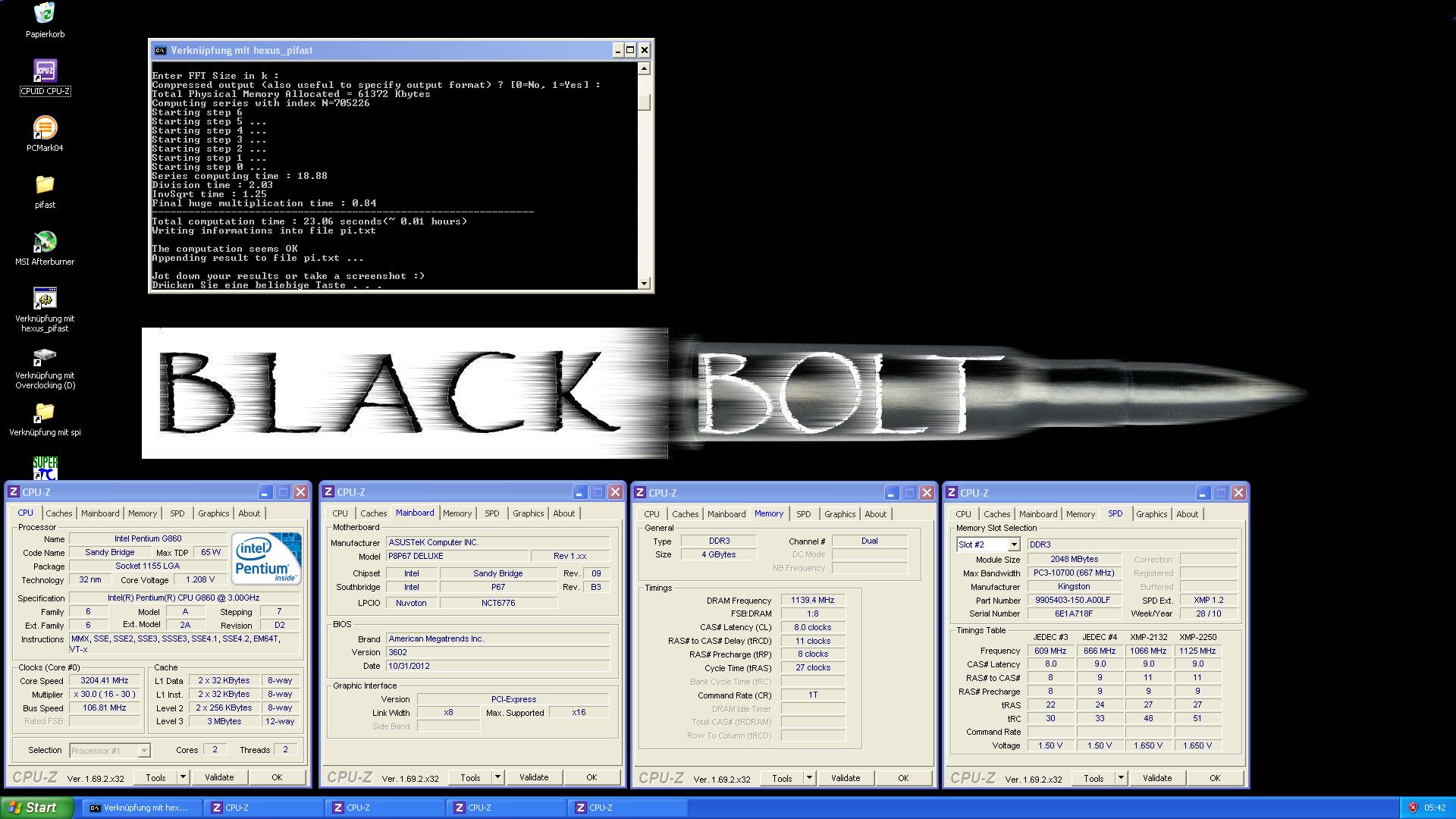Click Validate in the CPU window
This screenshot has width=1456, height=819.
pyautogui.click(x=218, y=777)
